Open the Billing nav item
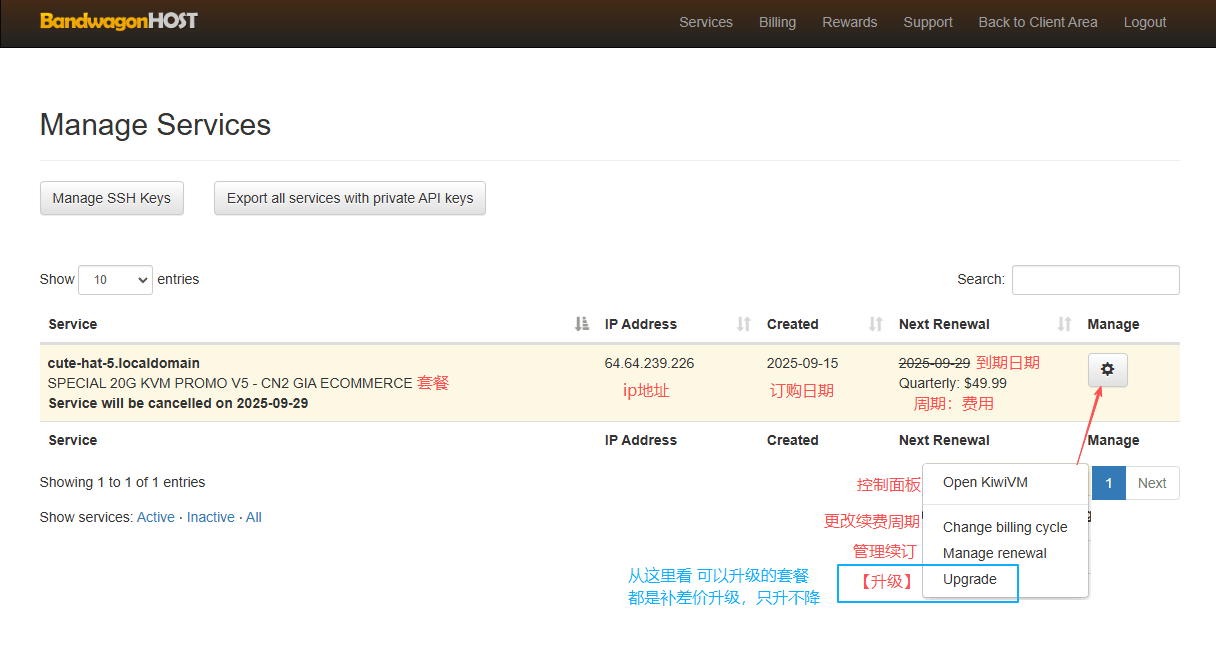 click(777, 22)
